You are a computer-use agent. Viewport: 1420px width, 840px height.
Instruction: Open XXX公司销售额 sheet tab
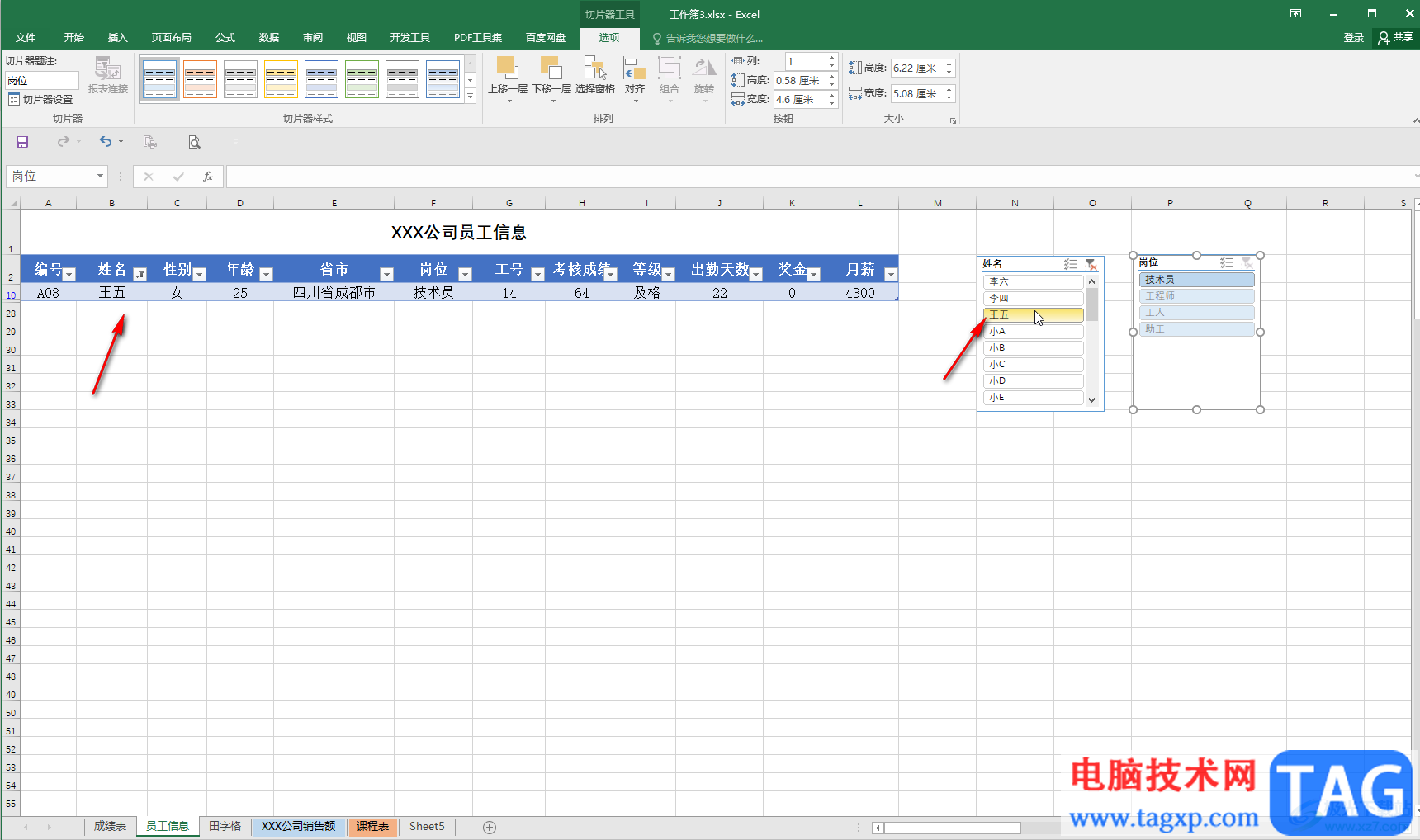298,826
